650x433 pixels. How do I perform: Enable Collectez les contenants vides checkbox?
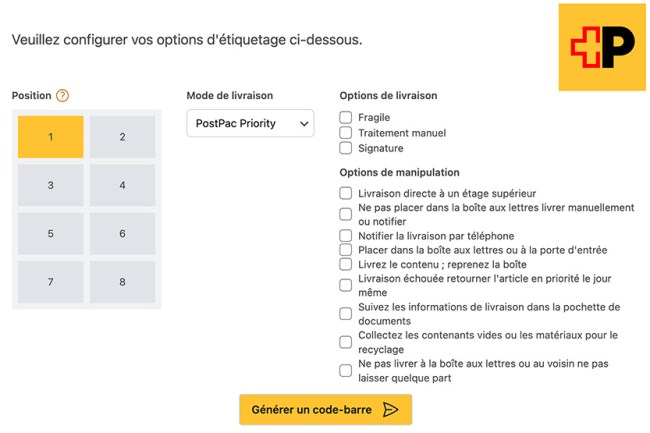pos(346,342)
